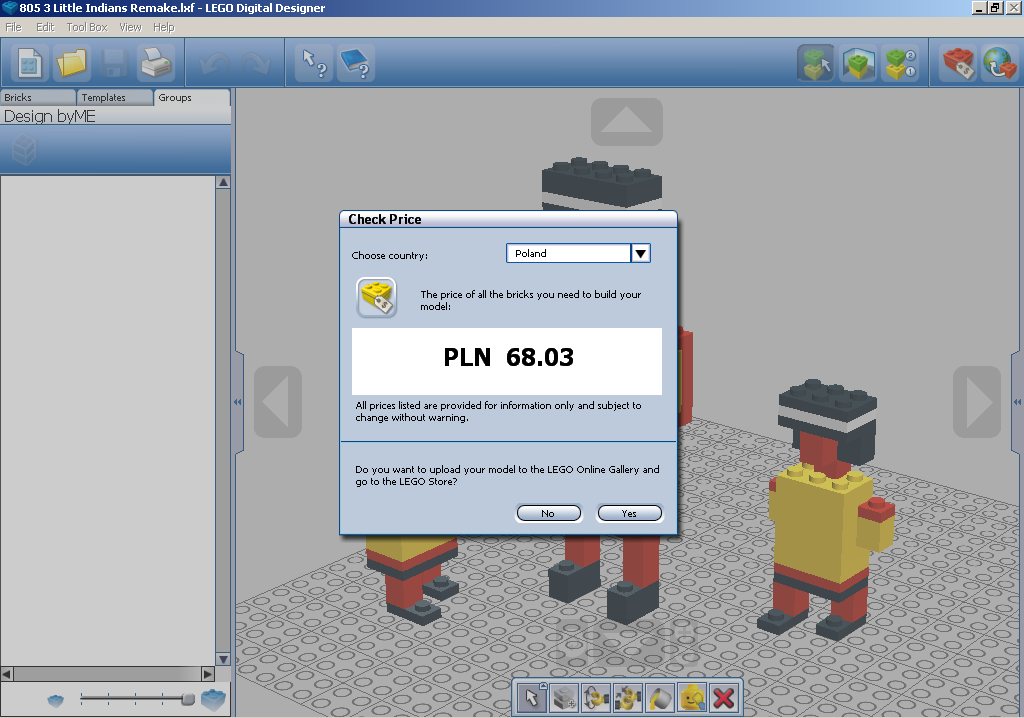Click the yellow brick price tag icon in dialog
This screenshot has height=718, width=1024.
[376, 298]
